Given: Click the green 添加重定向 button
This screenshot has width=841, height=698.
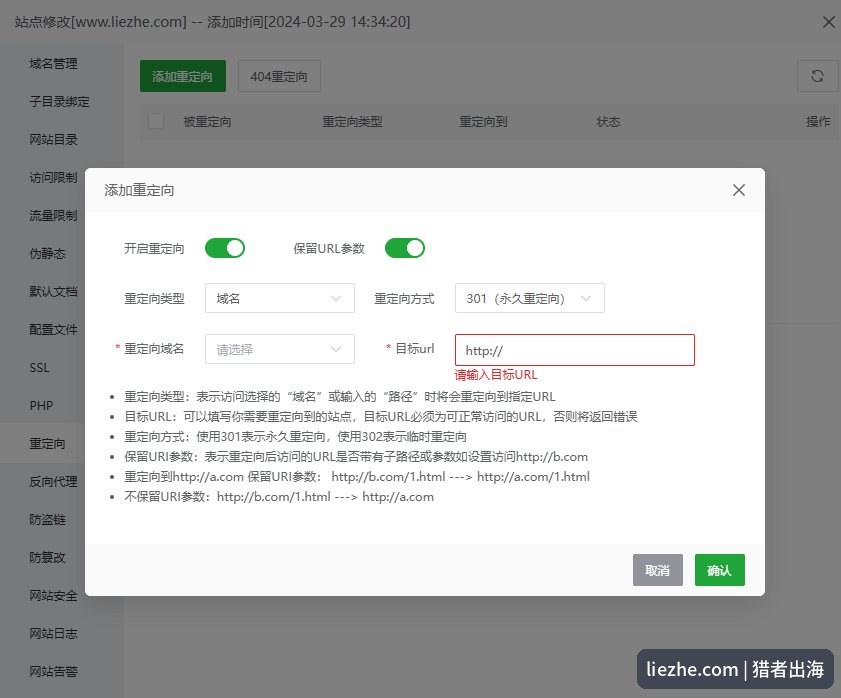Looking at the screenshot, I should click(x=182, y=76).
